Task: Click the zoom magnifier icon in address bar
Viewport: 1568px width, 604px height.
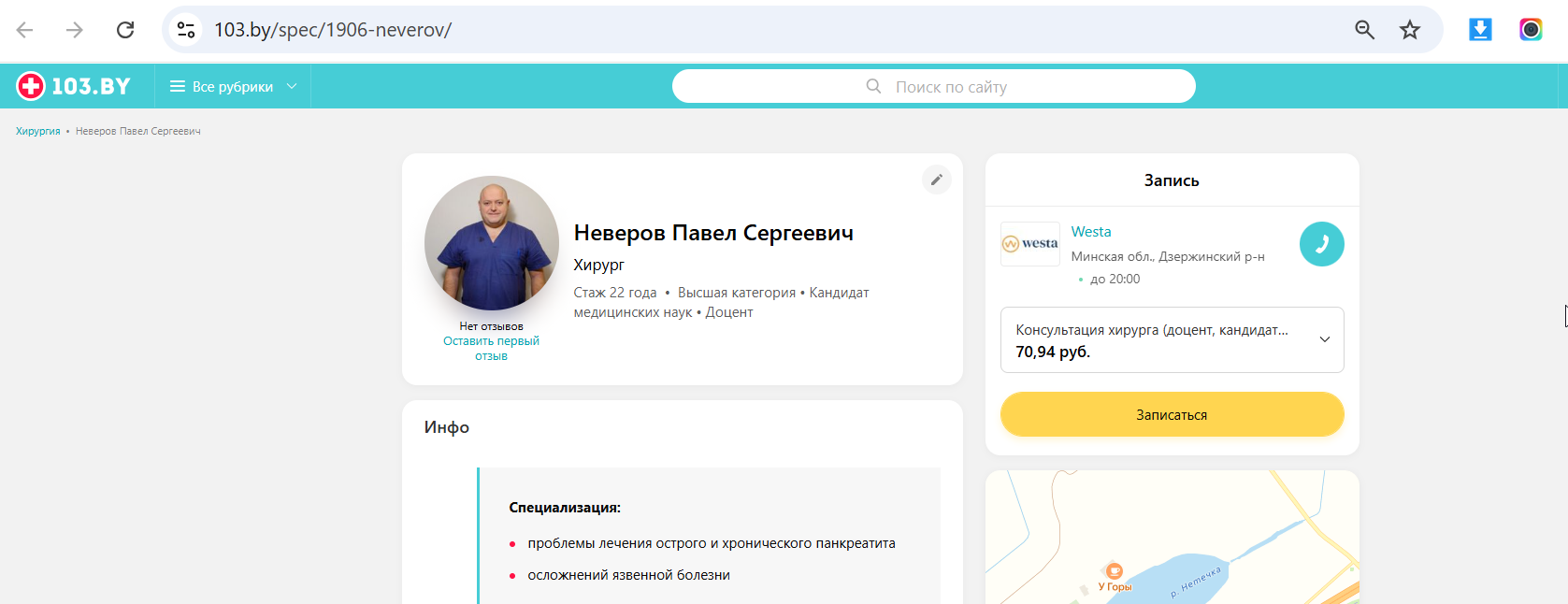Action: pos(1364,30)
